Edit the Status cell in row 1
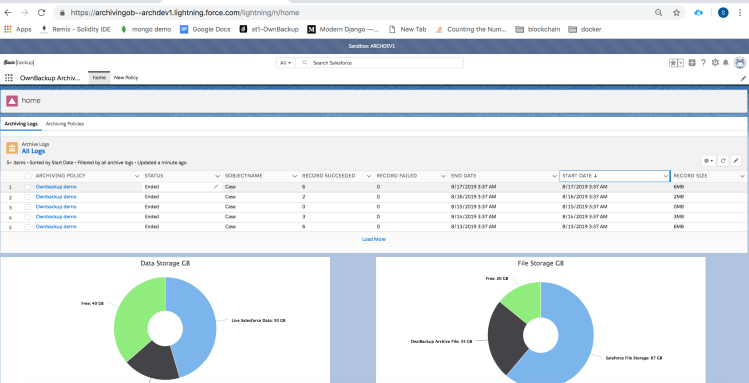Image resolution: width=749 pixels, height=383 pixels. point(216,187)
